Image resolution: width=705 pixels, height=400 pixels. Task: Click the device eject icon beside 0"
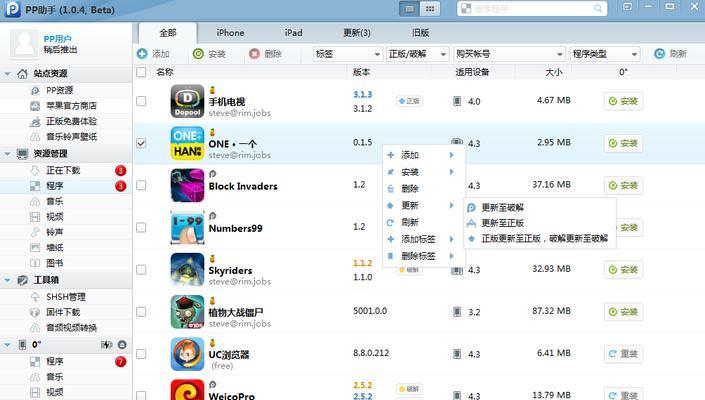click(x=122, y=345)
